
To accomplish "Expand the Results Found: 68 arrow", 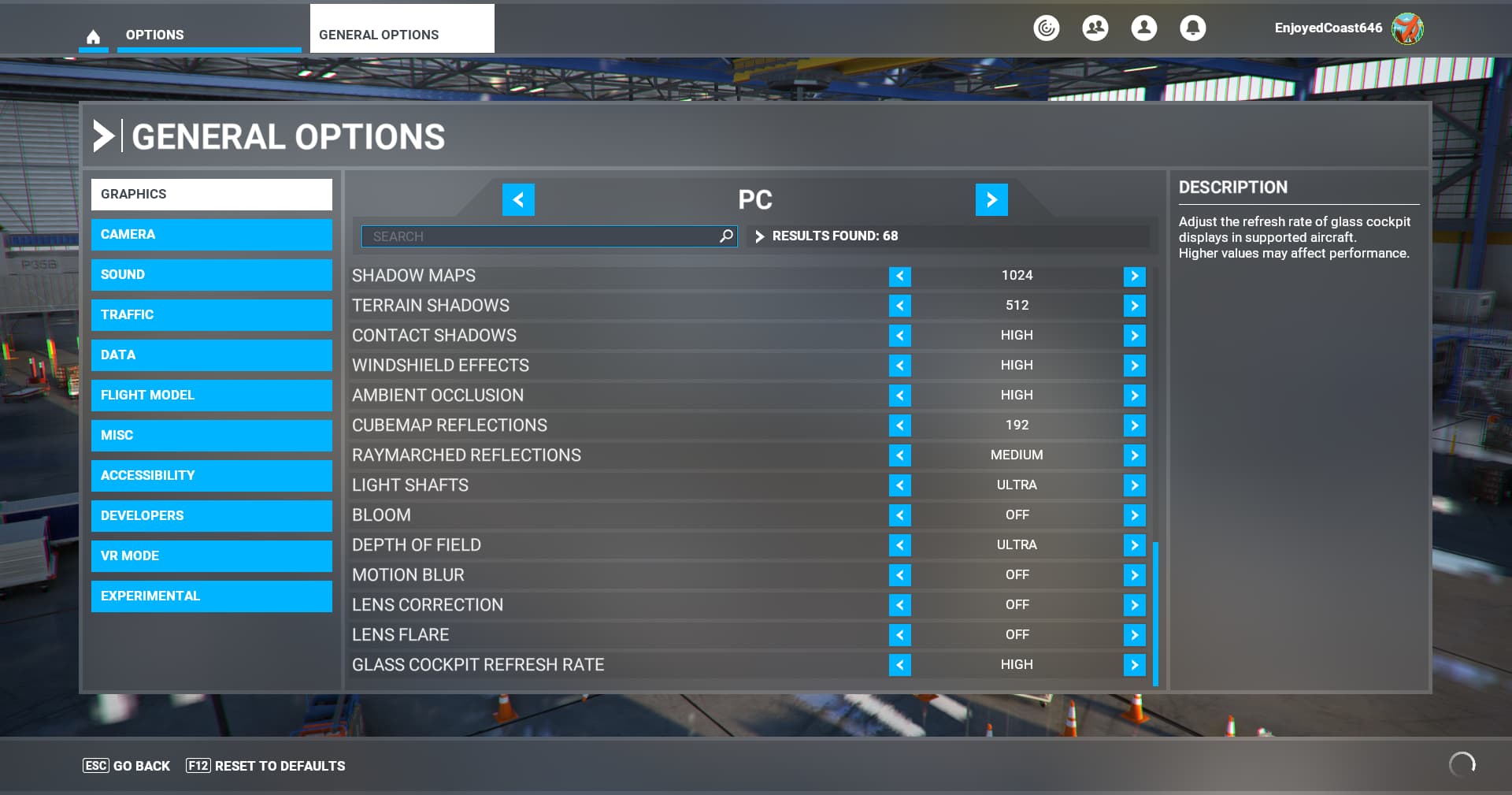I will click(760, 236).
